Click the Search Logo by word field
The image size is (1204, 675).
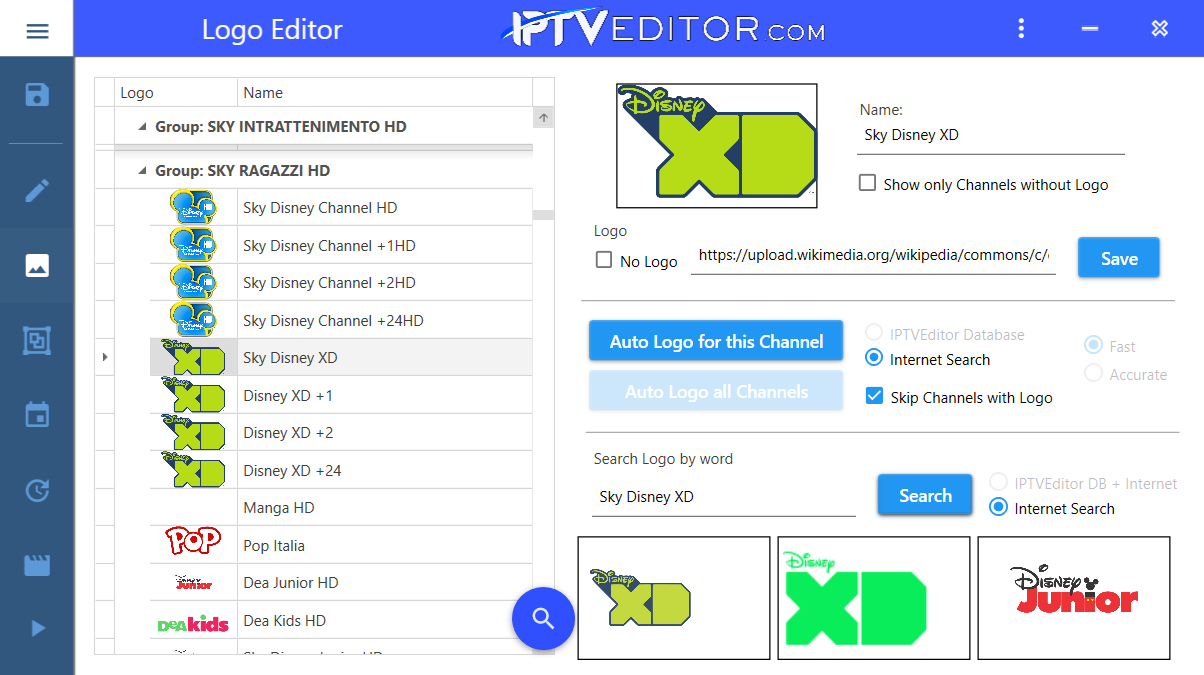coord(724,497)
